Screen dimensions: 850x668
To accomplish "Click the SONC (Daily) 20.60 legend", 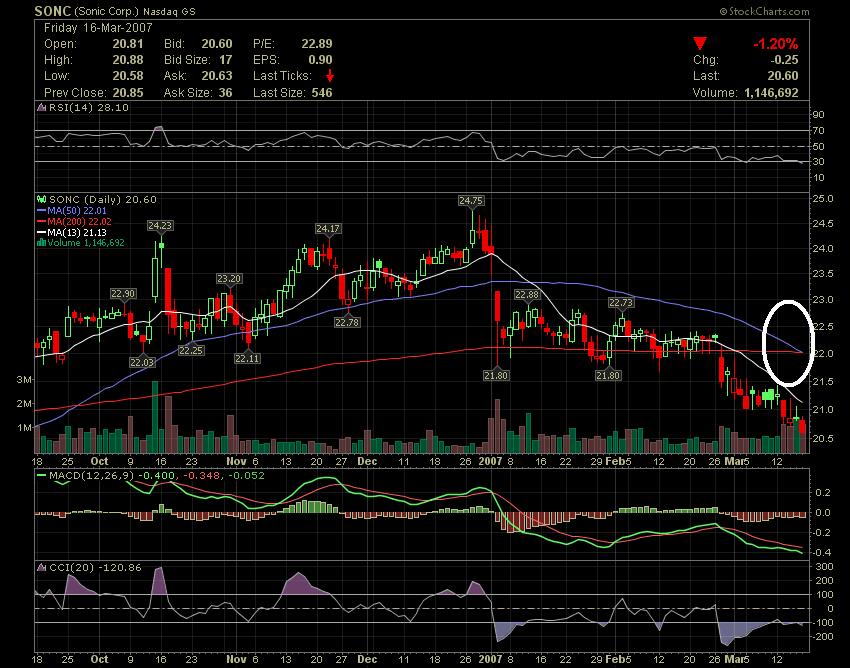I will pos(102,200).
